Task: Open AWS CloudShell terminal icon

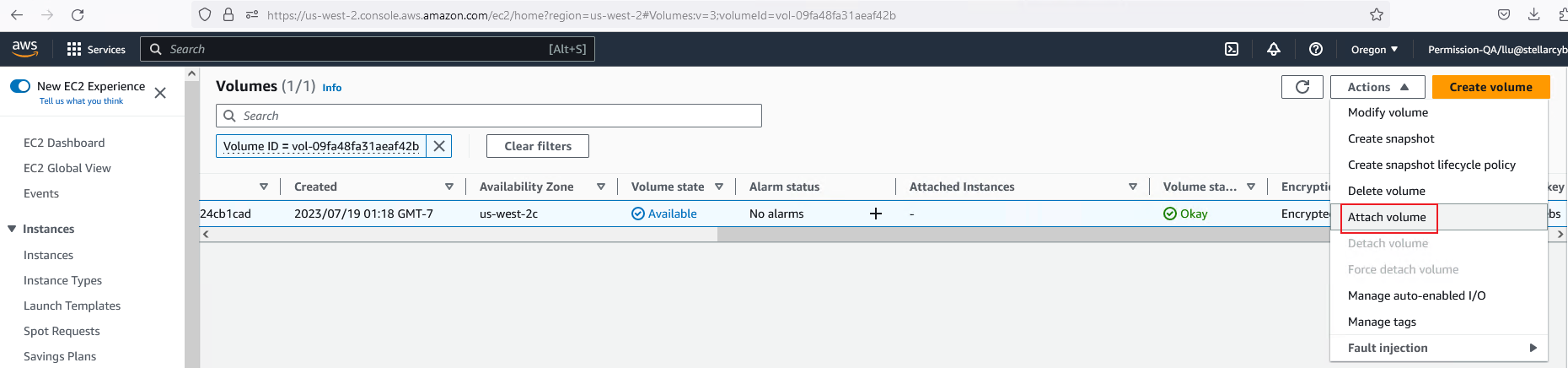Action: pos(1232,49)
